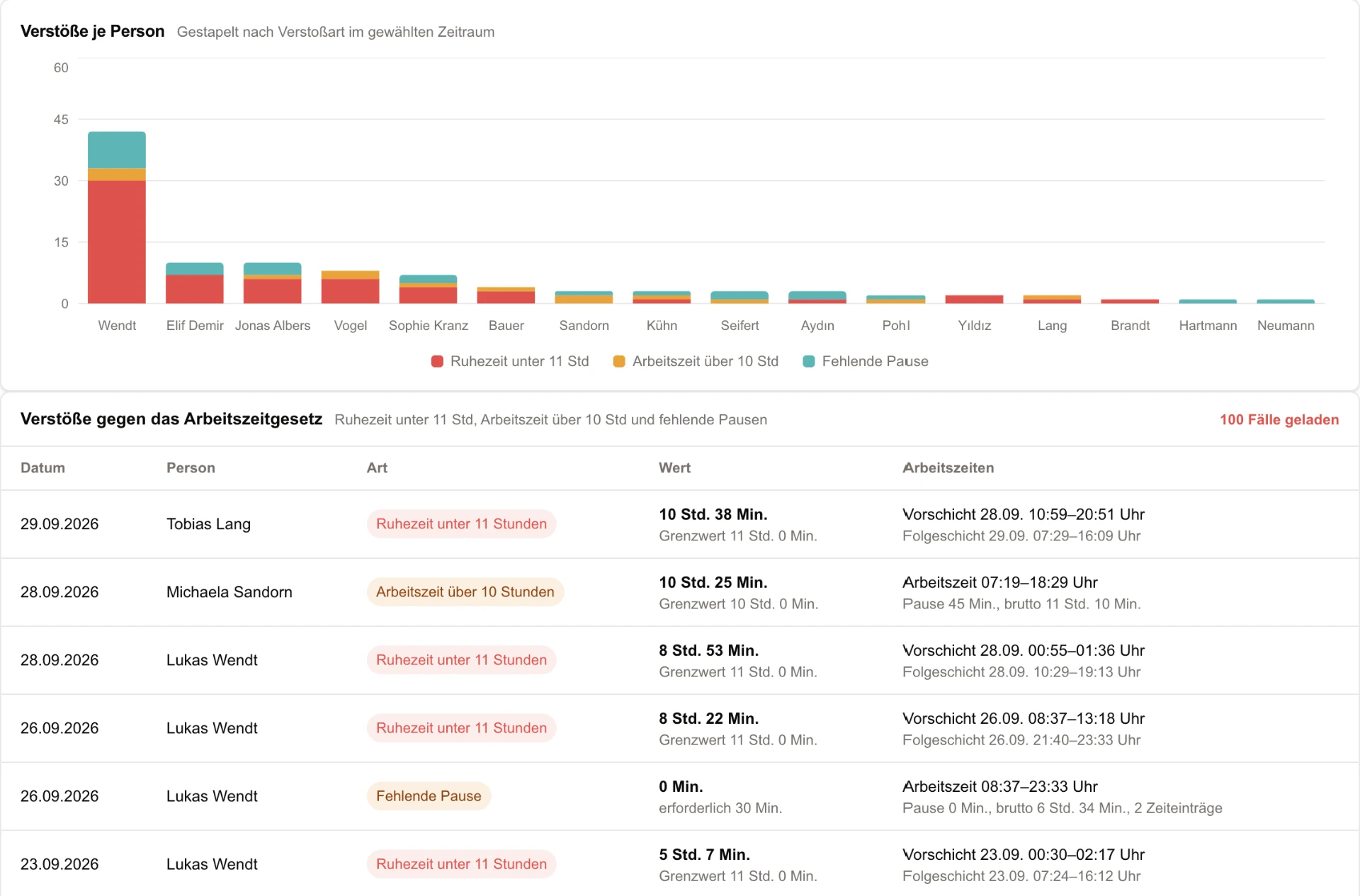Click the 'Ruhezeit unter 11 Stunden' badge for Tobias Lang
Screen dimensions: 1360x896
coord(461,524)
